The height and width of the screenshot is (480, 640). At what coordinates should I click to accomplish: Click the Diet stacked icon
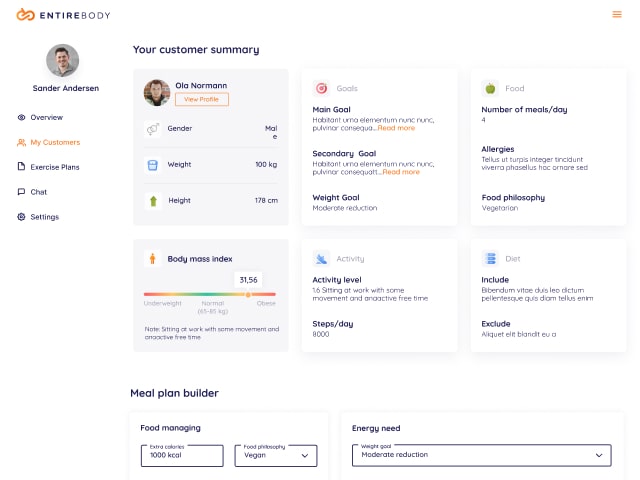(490, 259)
